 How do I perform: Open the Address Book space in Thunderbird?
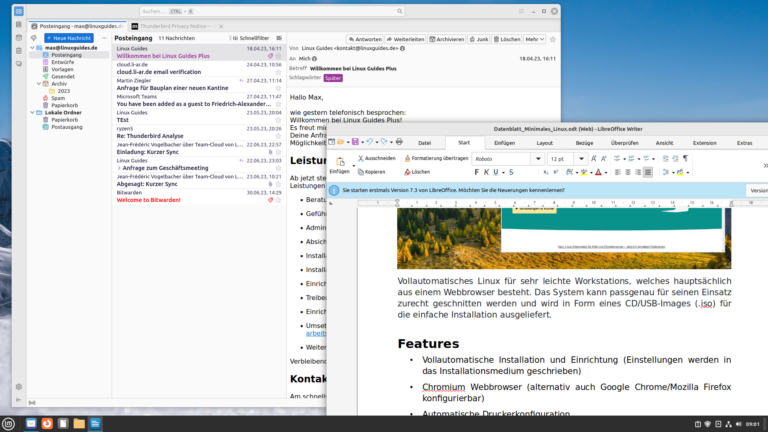(19, 24)
